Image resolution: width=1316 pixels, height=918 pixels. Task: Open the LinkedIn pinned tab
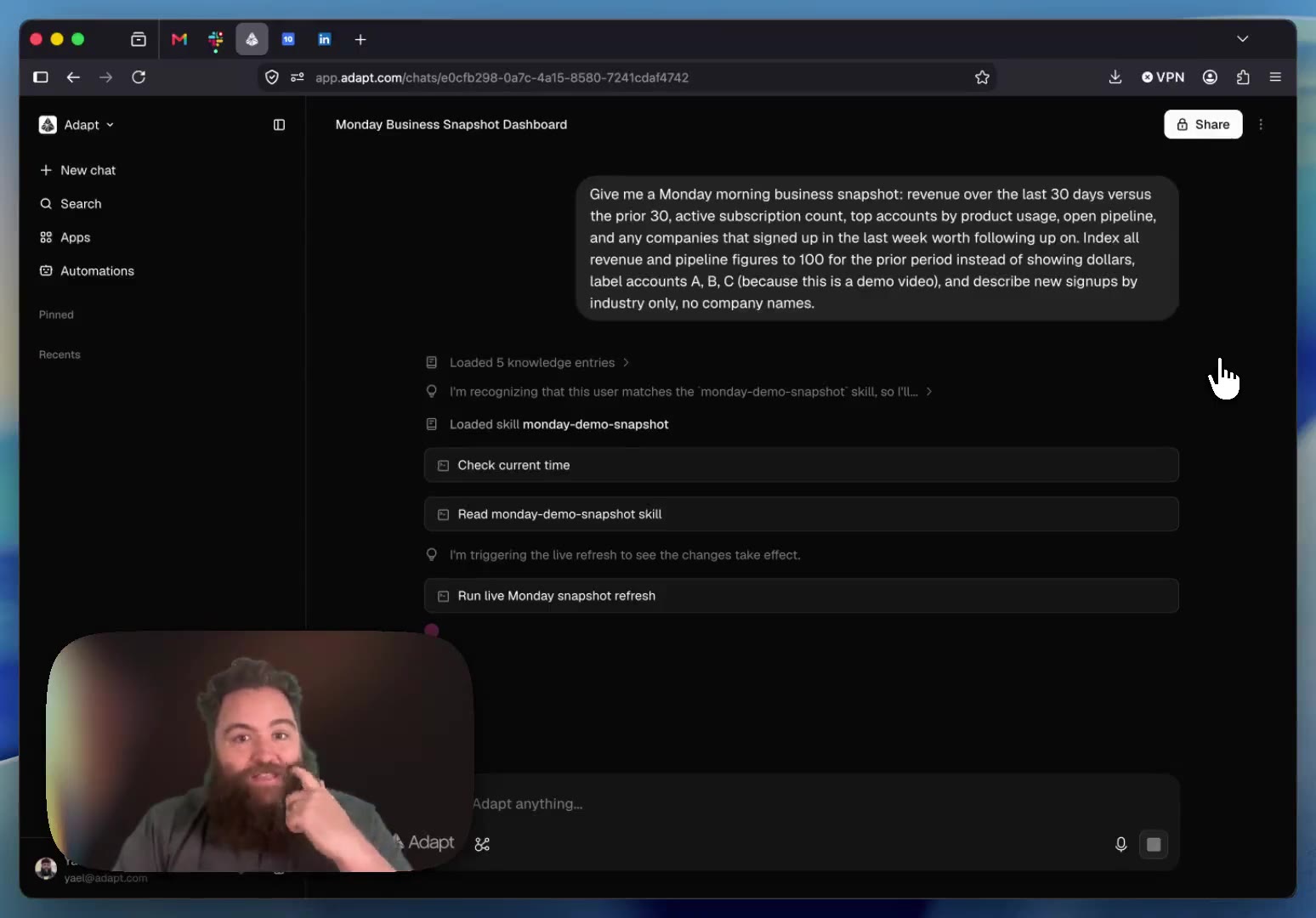click(x=324, y=39)
